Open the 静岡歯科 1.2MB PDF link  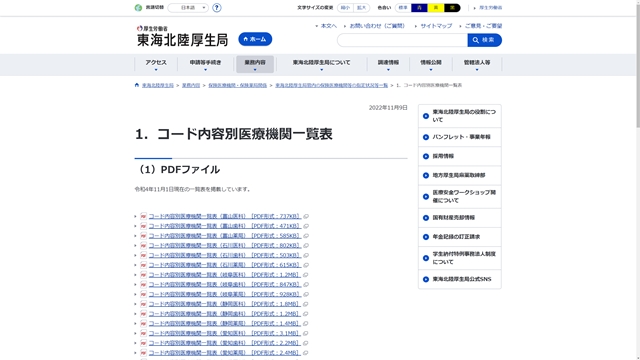224,314
